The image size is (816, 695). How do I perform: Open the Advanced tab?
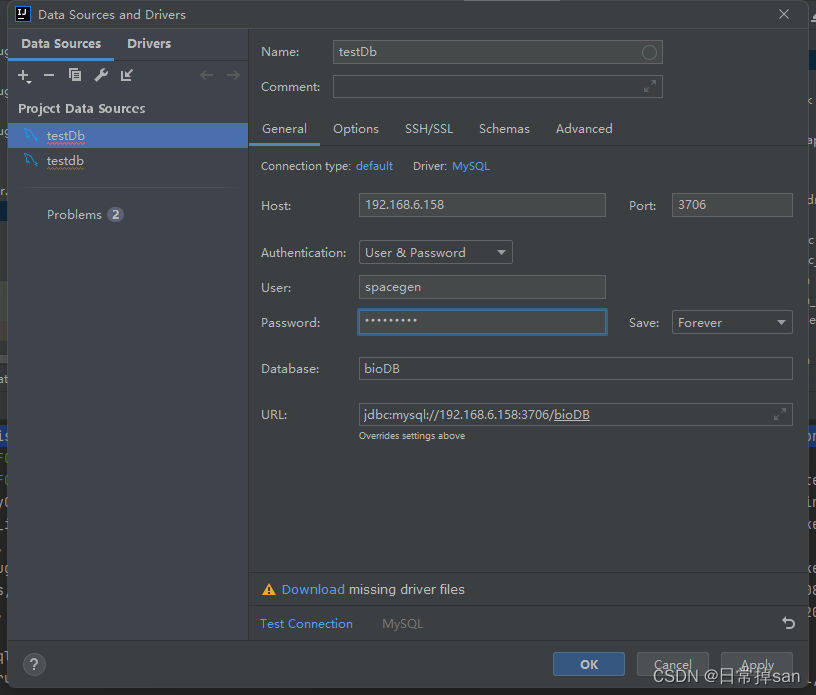pos(584,129)
